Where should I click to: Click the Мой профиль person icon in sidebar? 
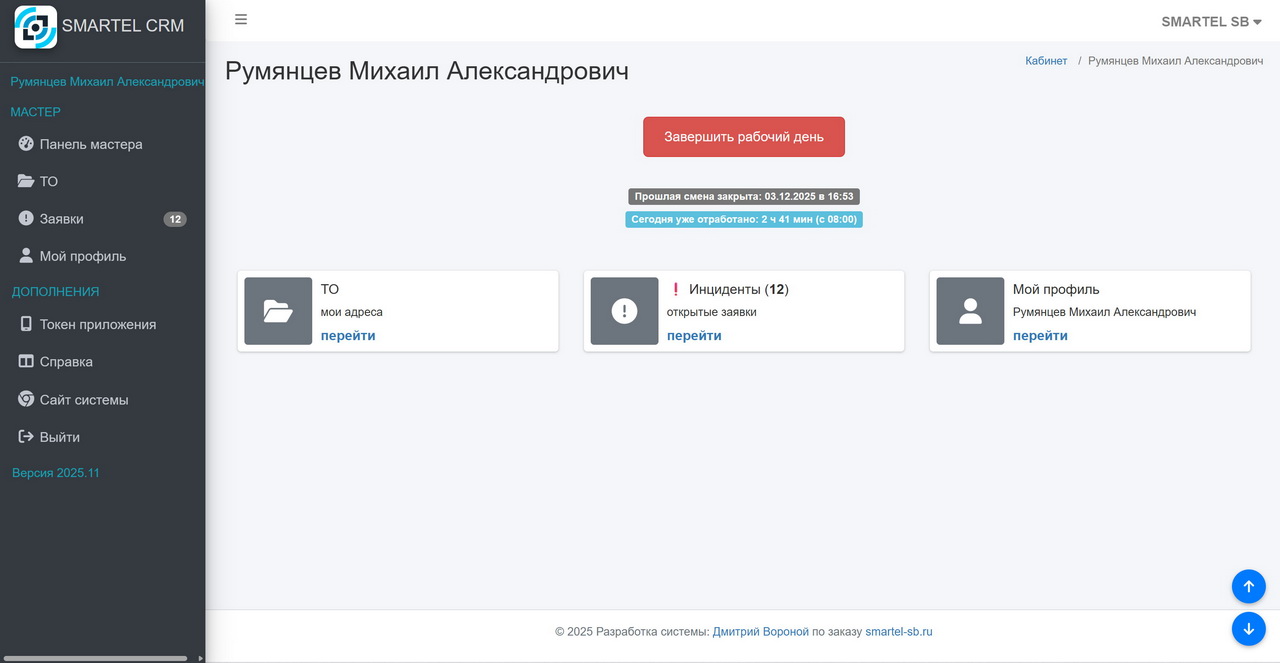(26, 256)
